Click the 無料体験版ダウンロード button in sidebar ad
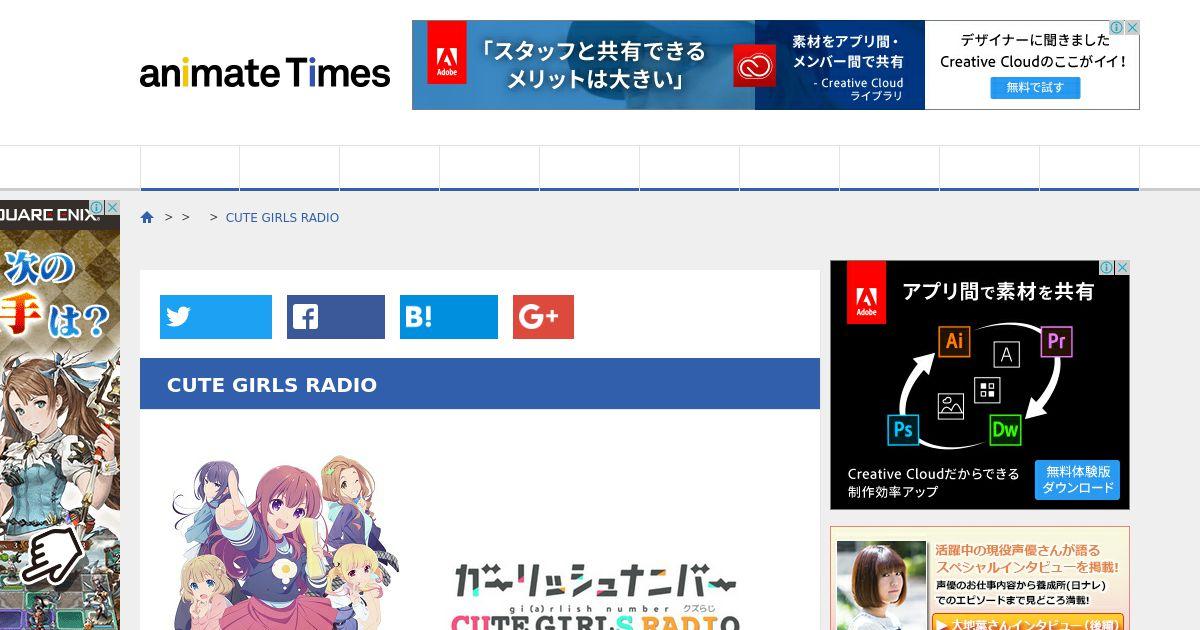 pyautogui.click(x=1077, y=480)
